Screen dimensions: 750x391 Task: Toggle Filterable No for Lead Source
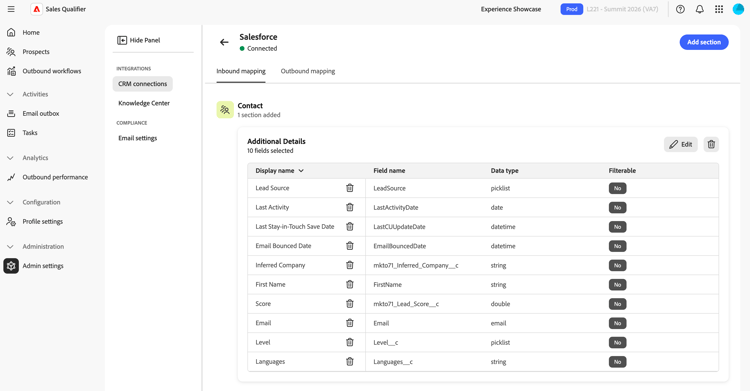point(618,188)
